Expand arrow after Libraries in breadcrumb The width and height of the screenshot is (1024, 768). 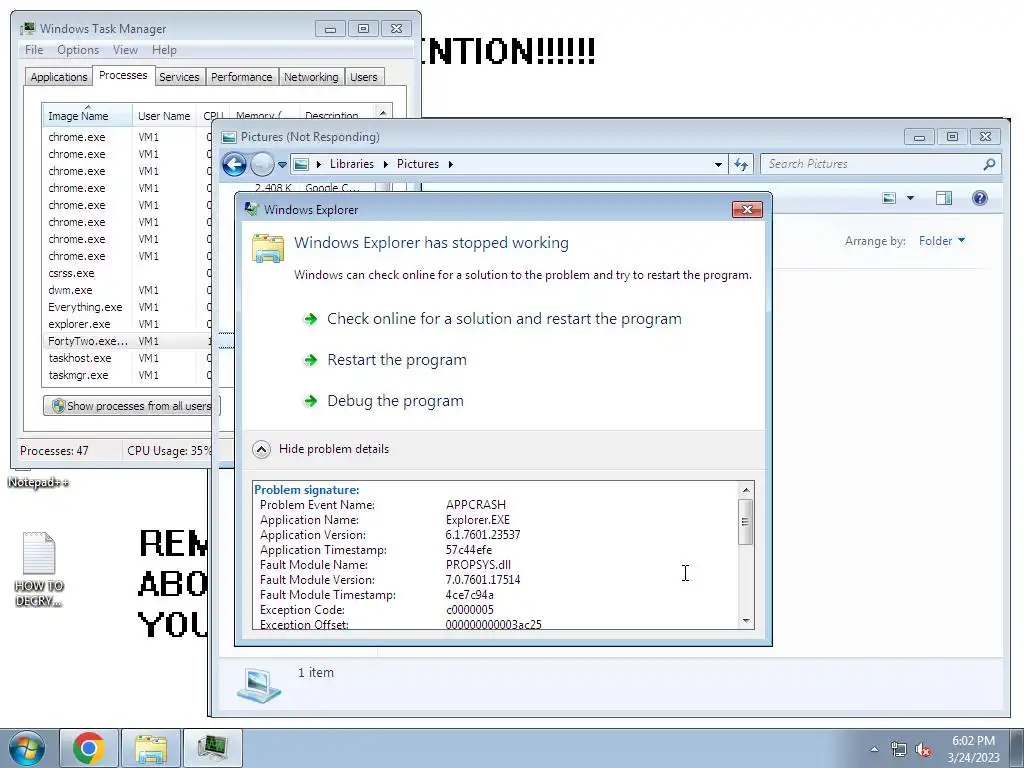click(x=385, y=165)
